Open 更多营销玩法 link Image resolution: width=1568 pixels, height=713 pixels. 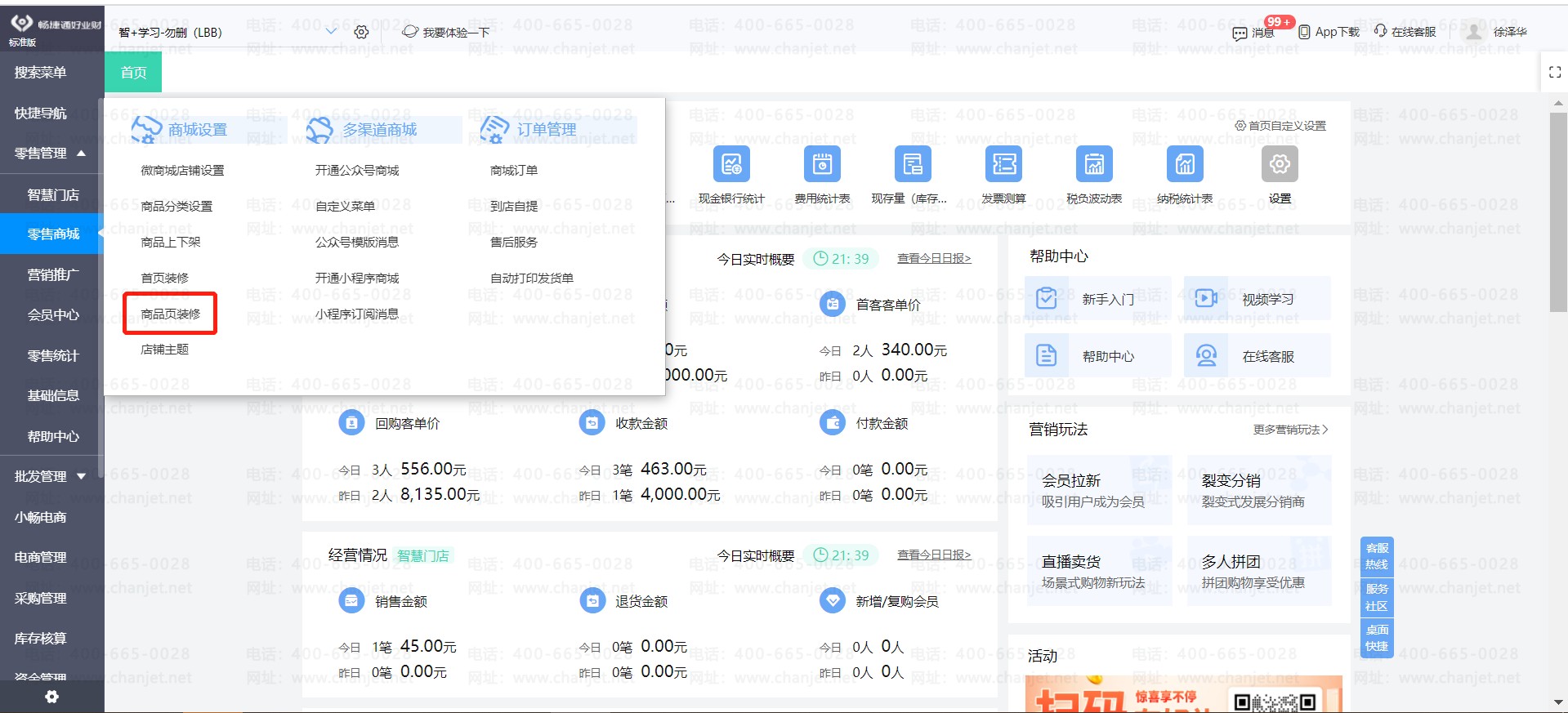tap(1290, 430)
